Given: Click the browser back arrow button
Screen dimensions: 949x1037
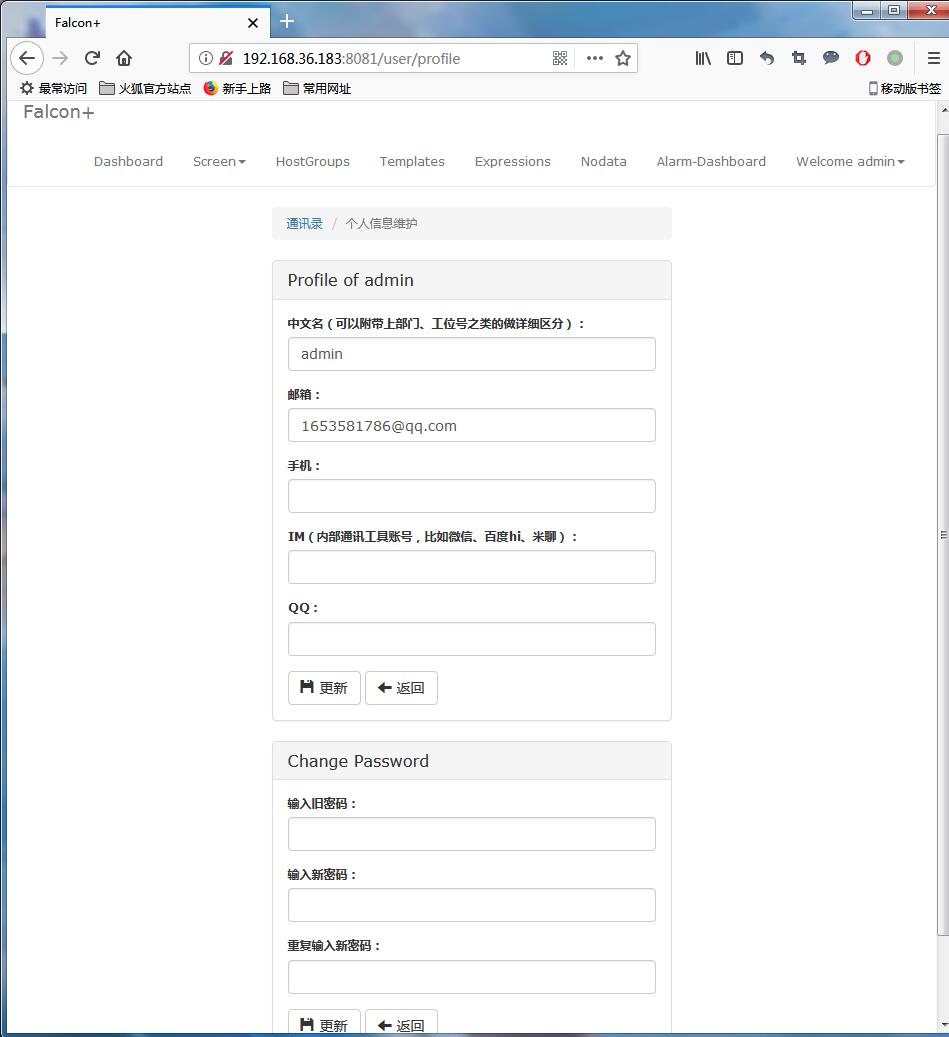Looking at the screenshot, I should [27, 58].
